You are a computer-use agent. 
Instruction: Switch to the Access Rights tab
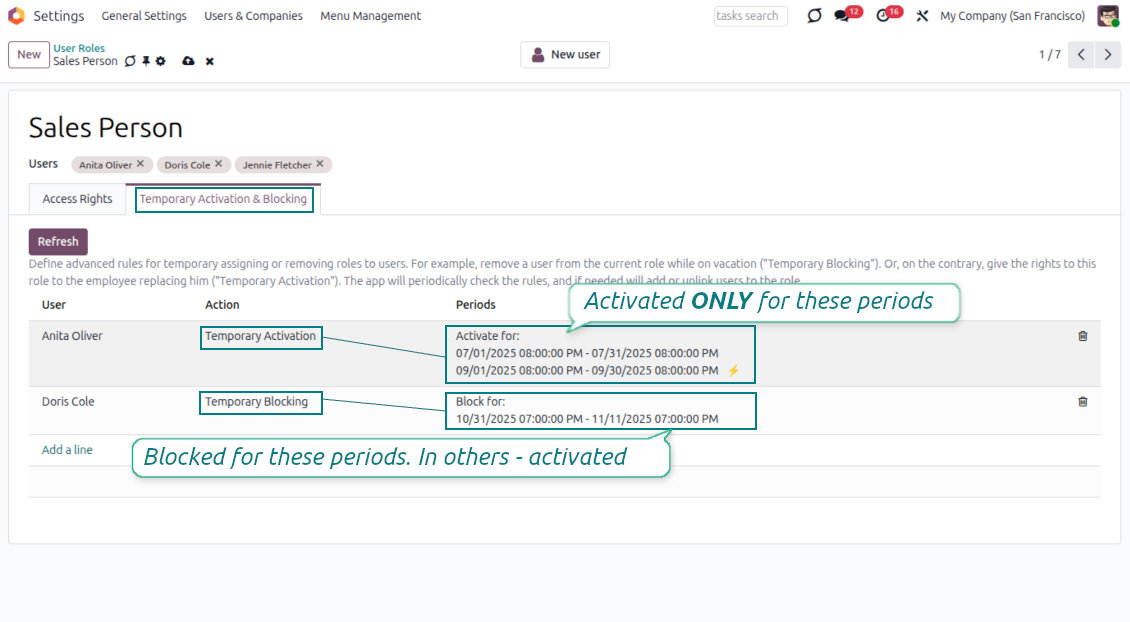[77, 199]
